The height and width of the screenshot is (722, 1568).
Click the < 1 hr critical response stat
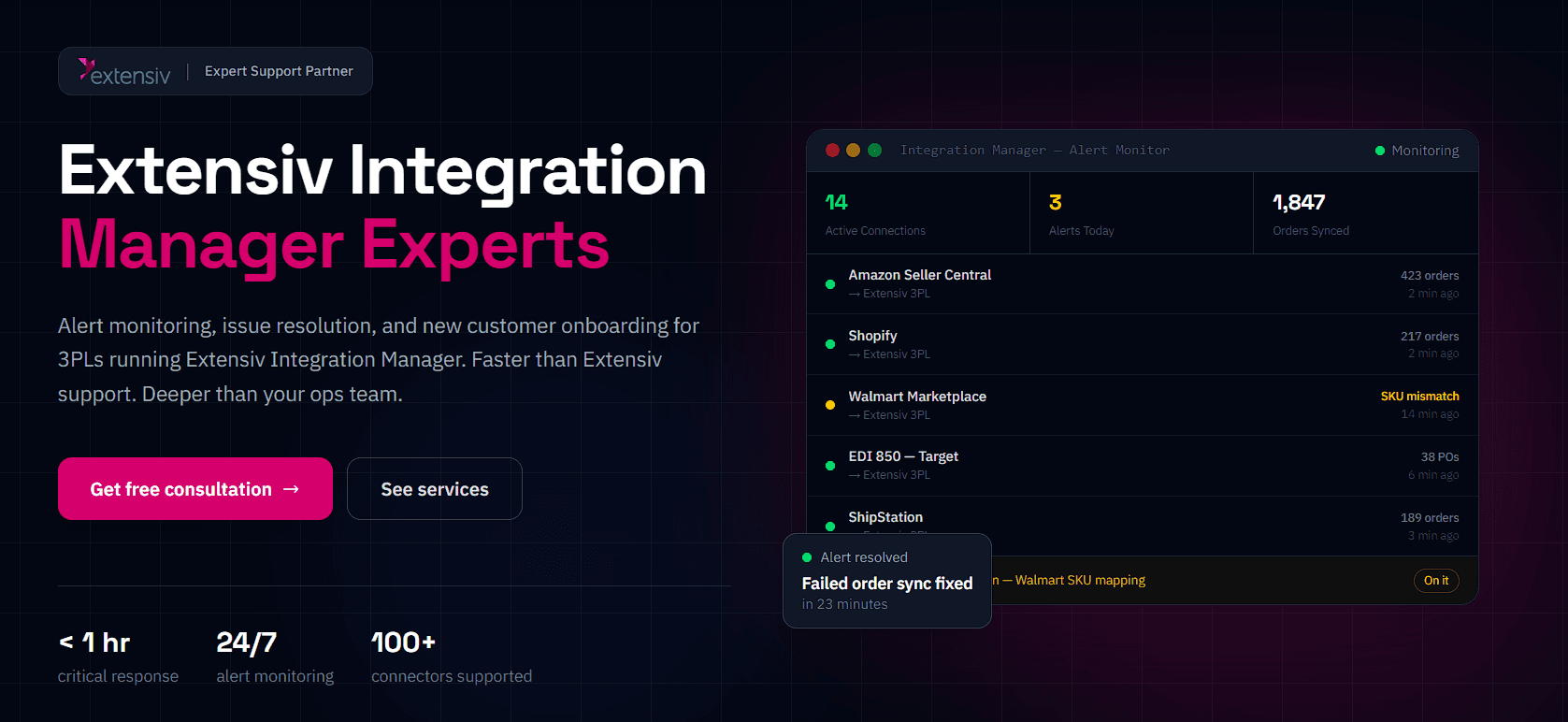tap(118, 657)
